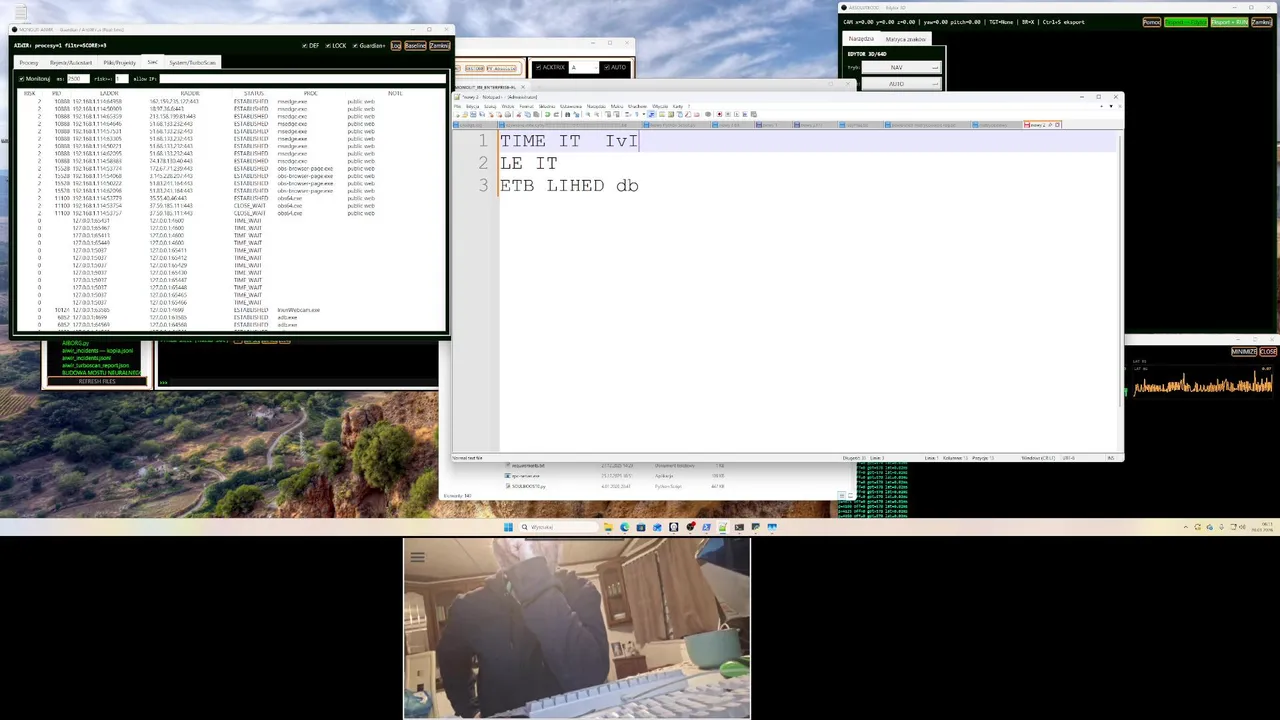Open the Windows Start menu

coord(508,527)
